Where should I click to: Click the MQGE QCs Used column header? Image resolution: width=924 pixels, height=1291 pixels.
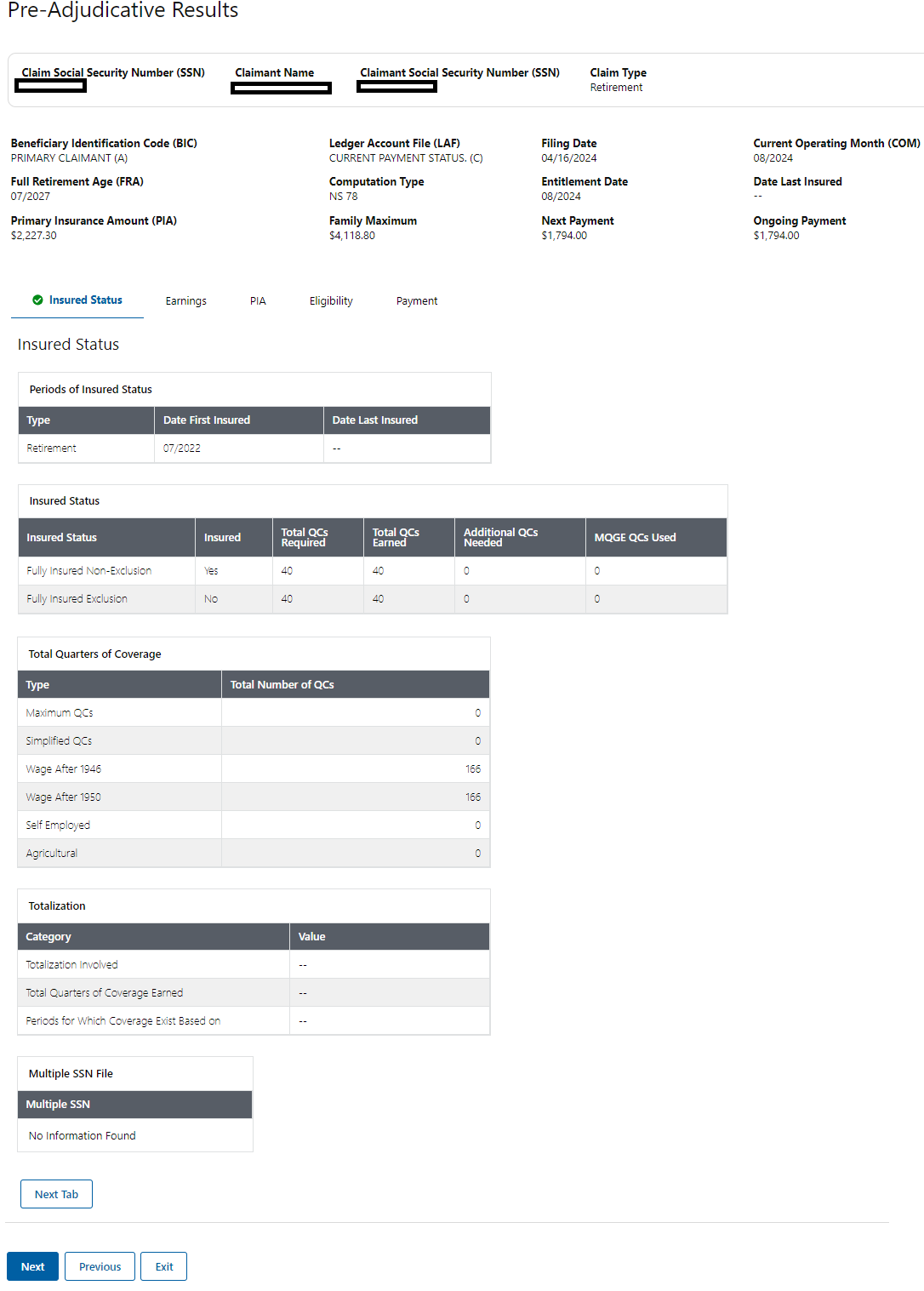(x=635, y=537)
